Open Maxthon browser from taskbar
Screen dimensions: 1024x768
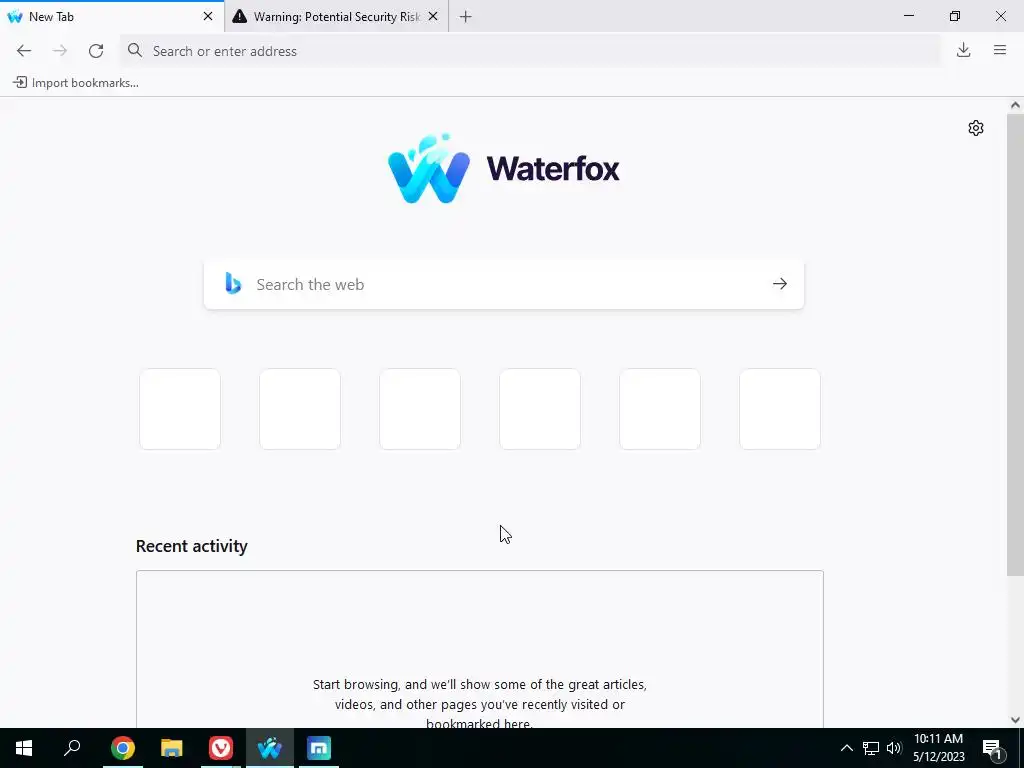319,748
